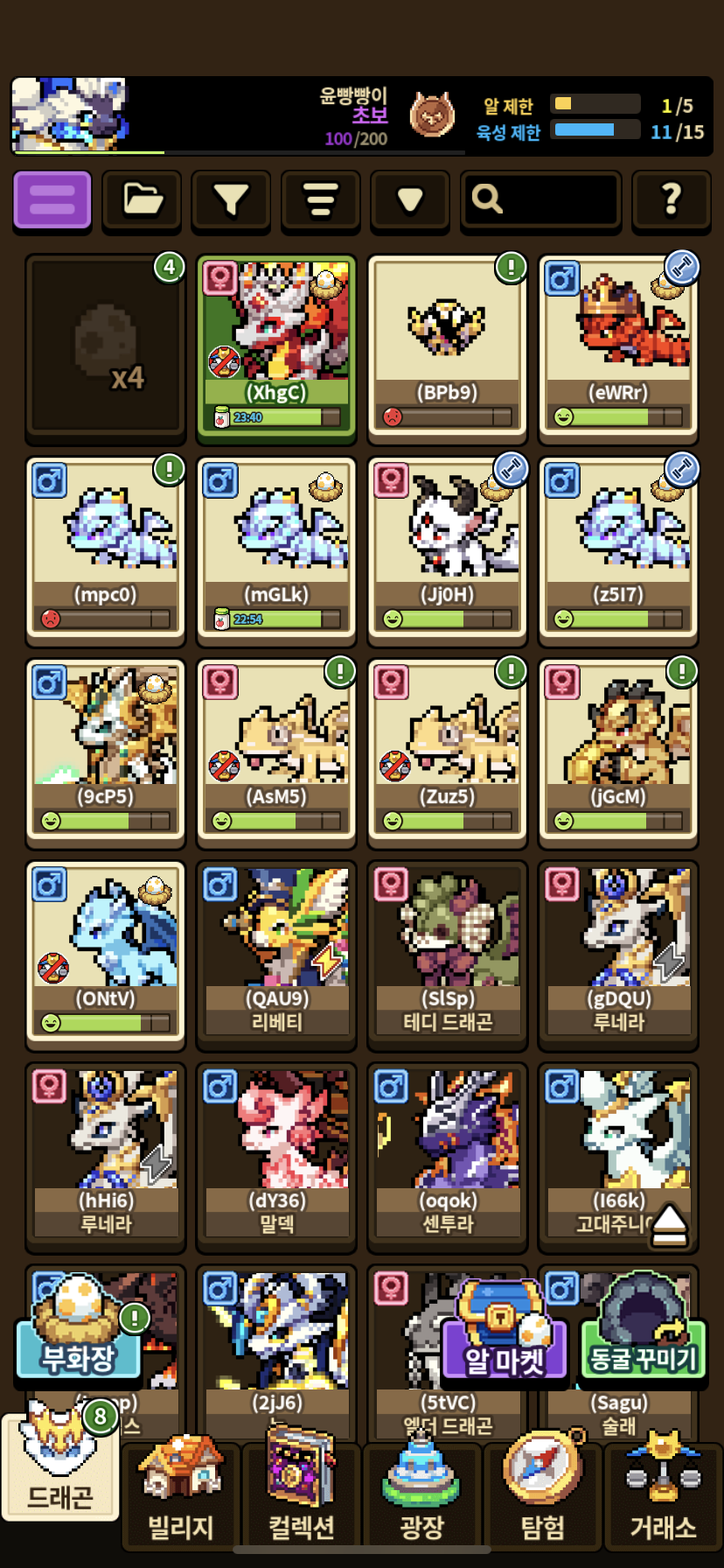
Task: Open the folder icon in toolbar
Action: pos(142,200)
